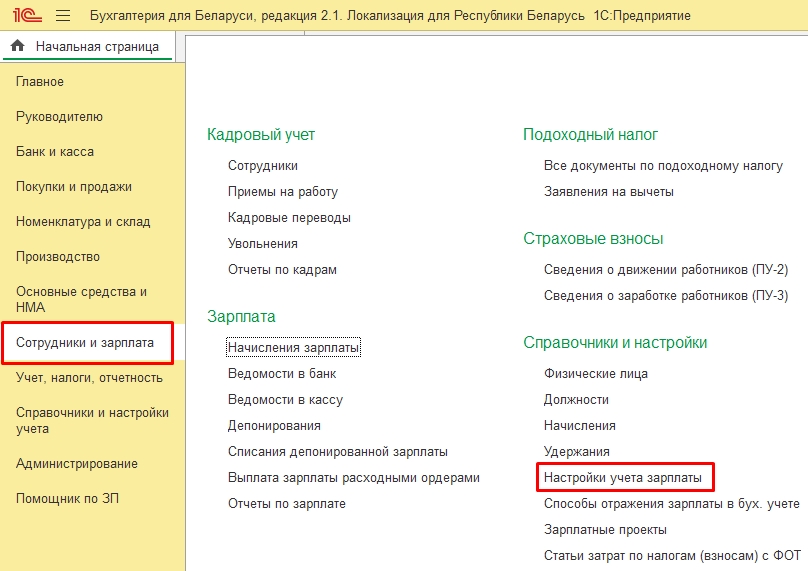Open Сведения о заработке работников (ПУ-3)
This screenshot has height=571, width=808.
coord(666,296)
